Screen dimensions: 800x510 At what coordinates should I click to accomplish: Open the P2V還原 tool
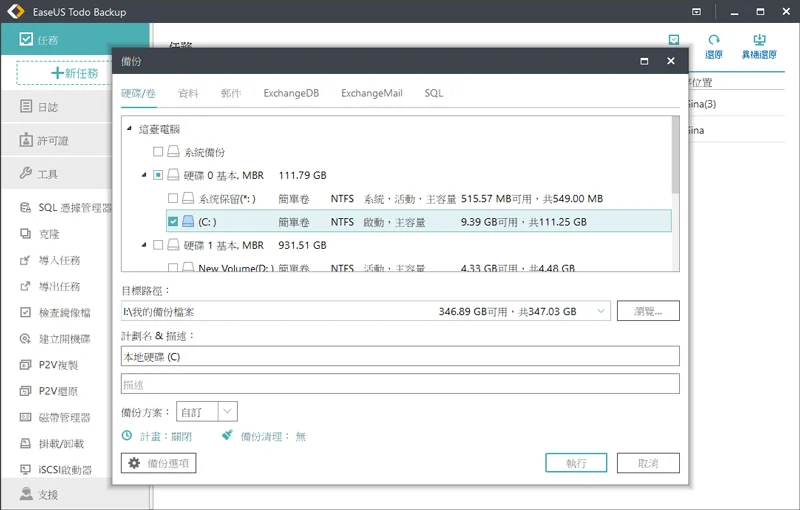point(49,391)
